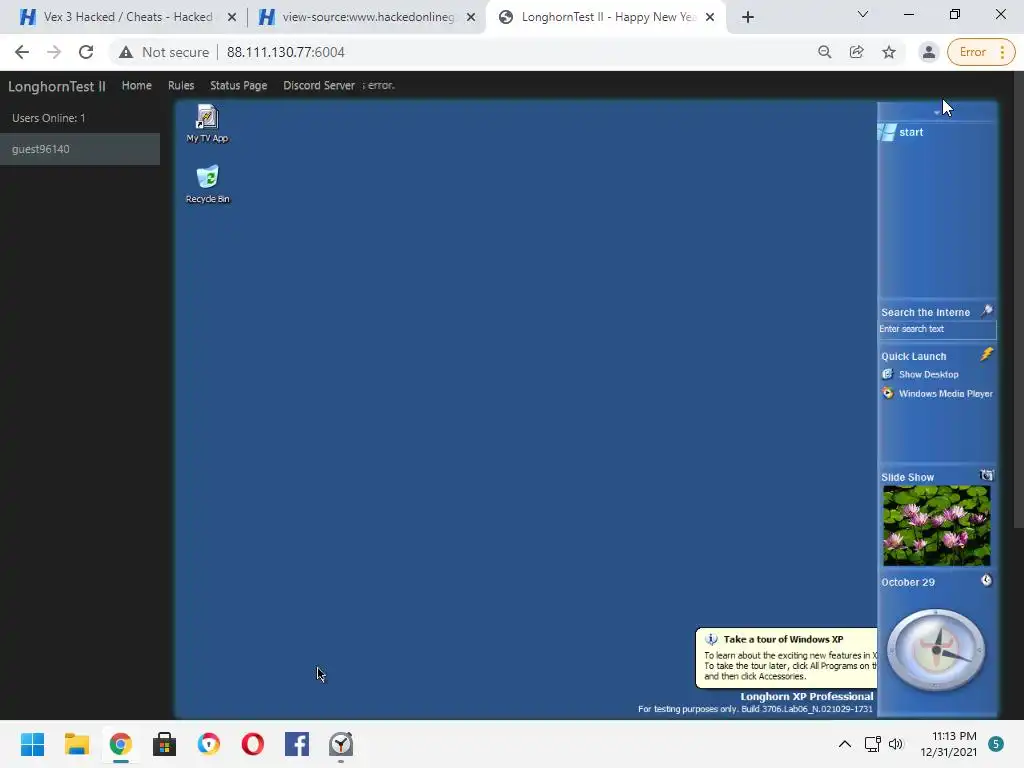Expand the sidebar's small arrow at top
The image size is (1024, 768).
coord(936,113)
